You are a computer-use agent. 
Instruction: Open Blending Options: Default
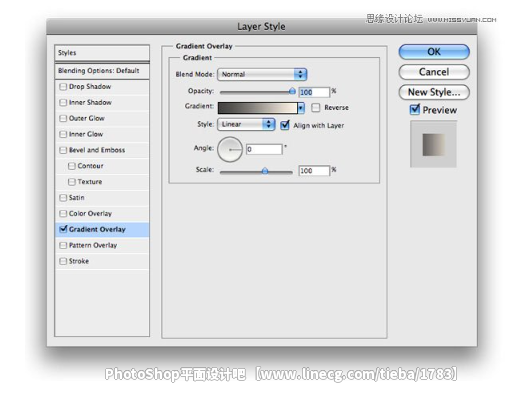(x=102, y=71)
